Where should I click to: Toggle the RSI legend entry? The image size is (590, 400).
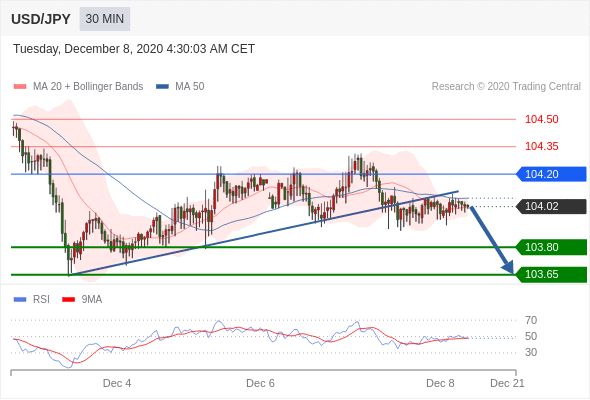(x=32, y=300)
